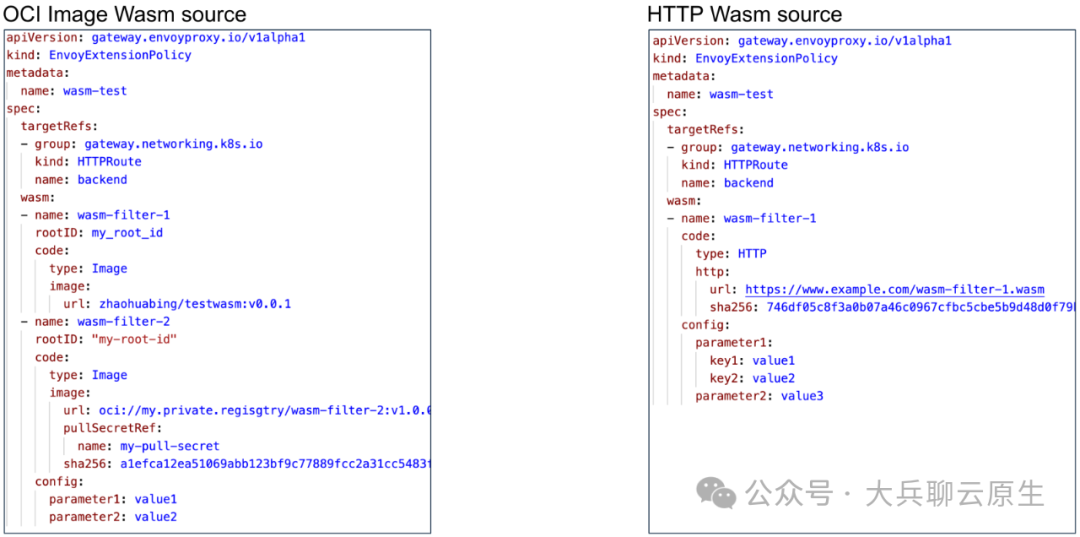Image resolution: width=1080 pixels, height=537 pixels.
Task: Select the sha256 hash starting 746df05c
Action: click(x=911, y=307)
